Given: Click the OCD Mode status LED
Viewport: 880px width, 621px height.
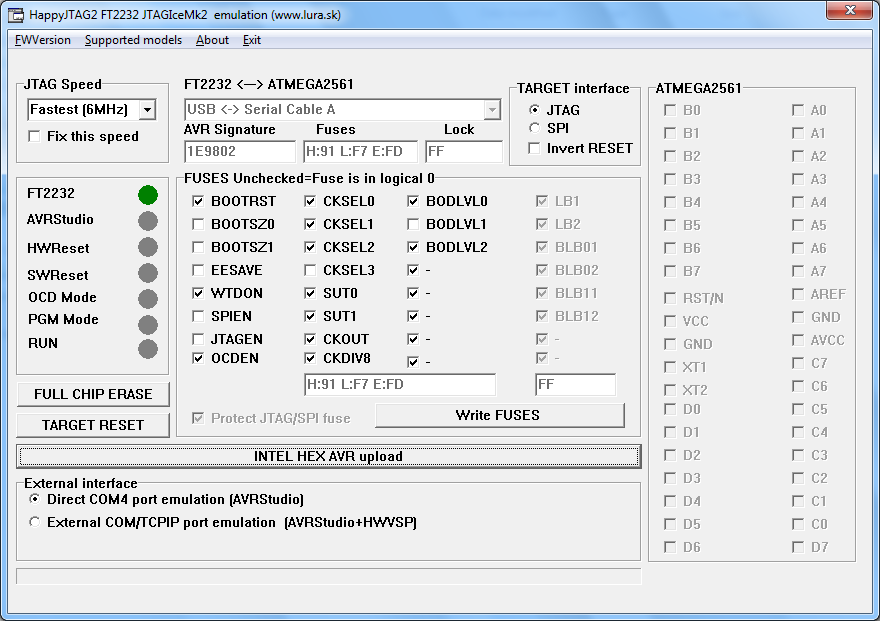Looking at the screenshot, I should click(148, 298).
